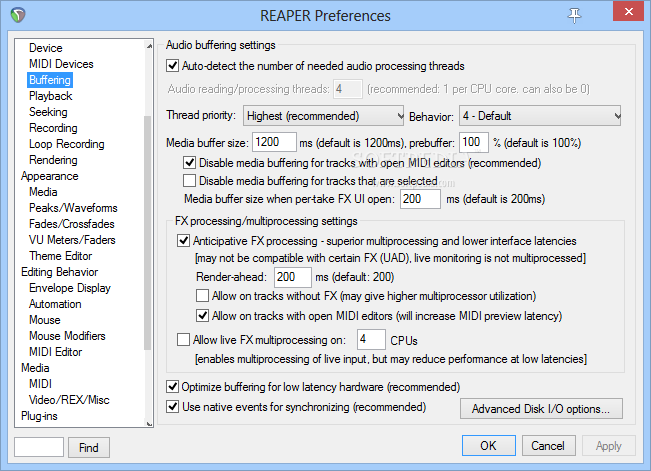Open Advanced Disk I/O options

tap(541, 409)
